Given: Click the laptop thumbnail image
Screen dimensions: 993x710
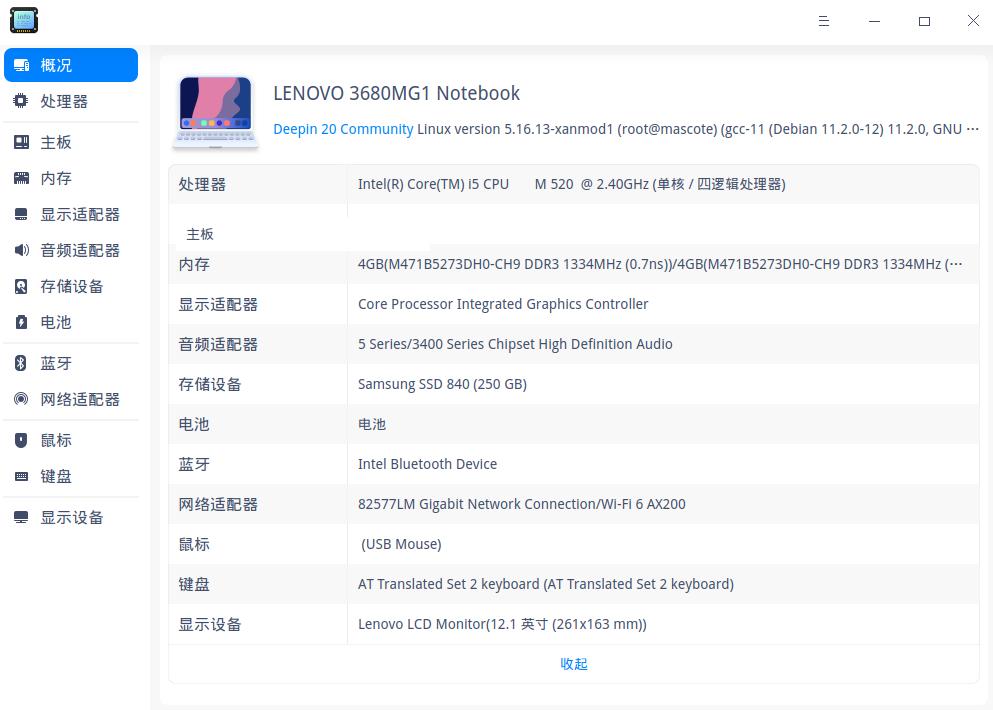Looking at the screenshot, I should pos(215,111).
